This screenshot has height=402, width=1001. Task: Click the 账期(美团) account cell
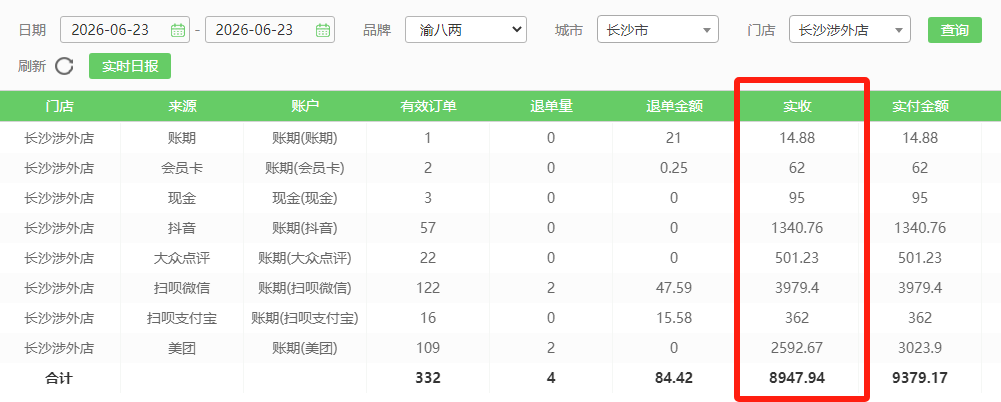305,348
